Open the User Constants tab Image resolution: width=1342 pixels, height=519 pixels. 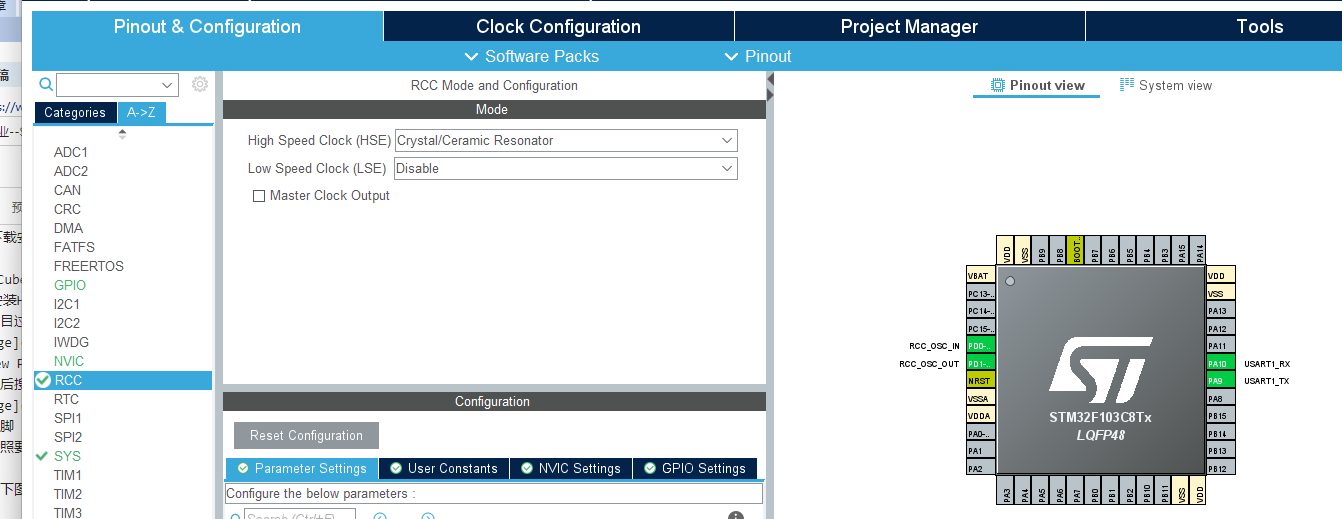coord(443,468)
